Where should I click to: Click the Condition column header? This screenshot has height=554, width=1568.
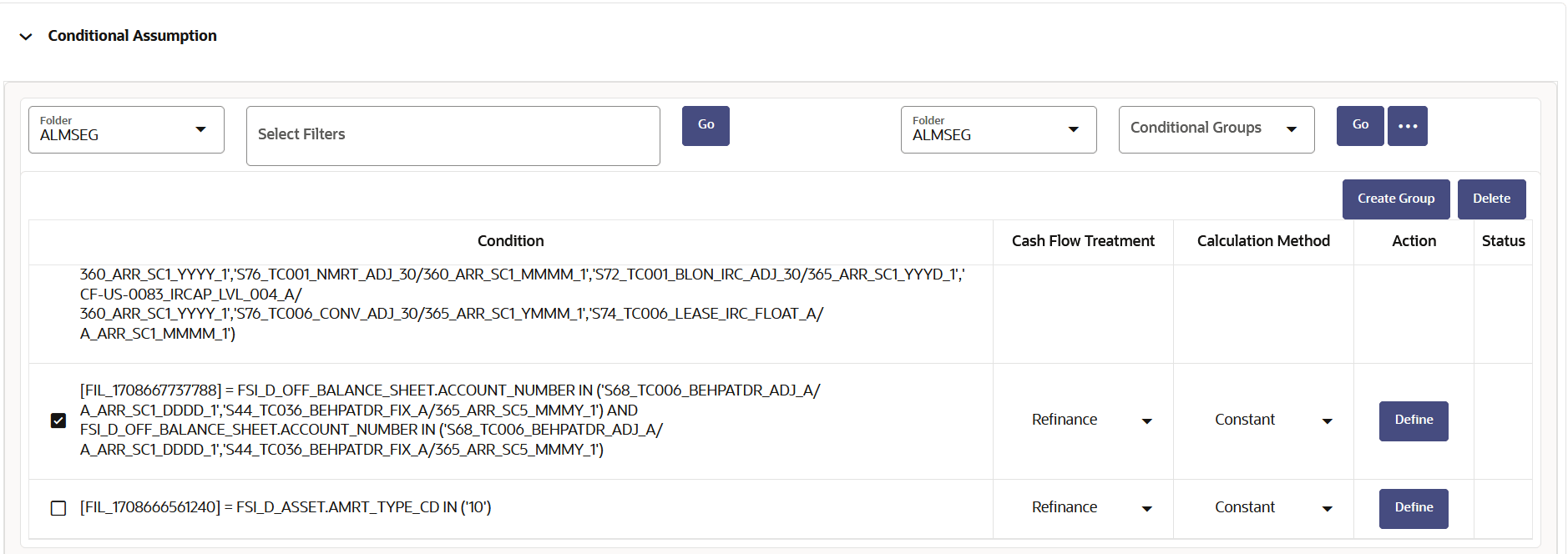point(510,241)
